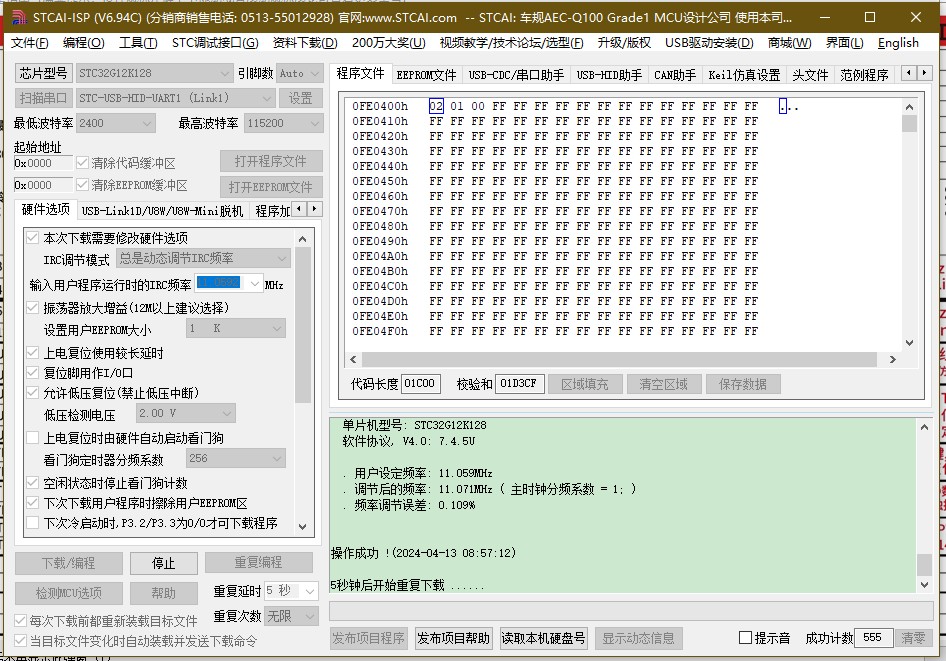The height and width of the screenshot is (661, 946).
Task: Switch interface language to English
Action: click(x=898, y=43)
